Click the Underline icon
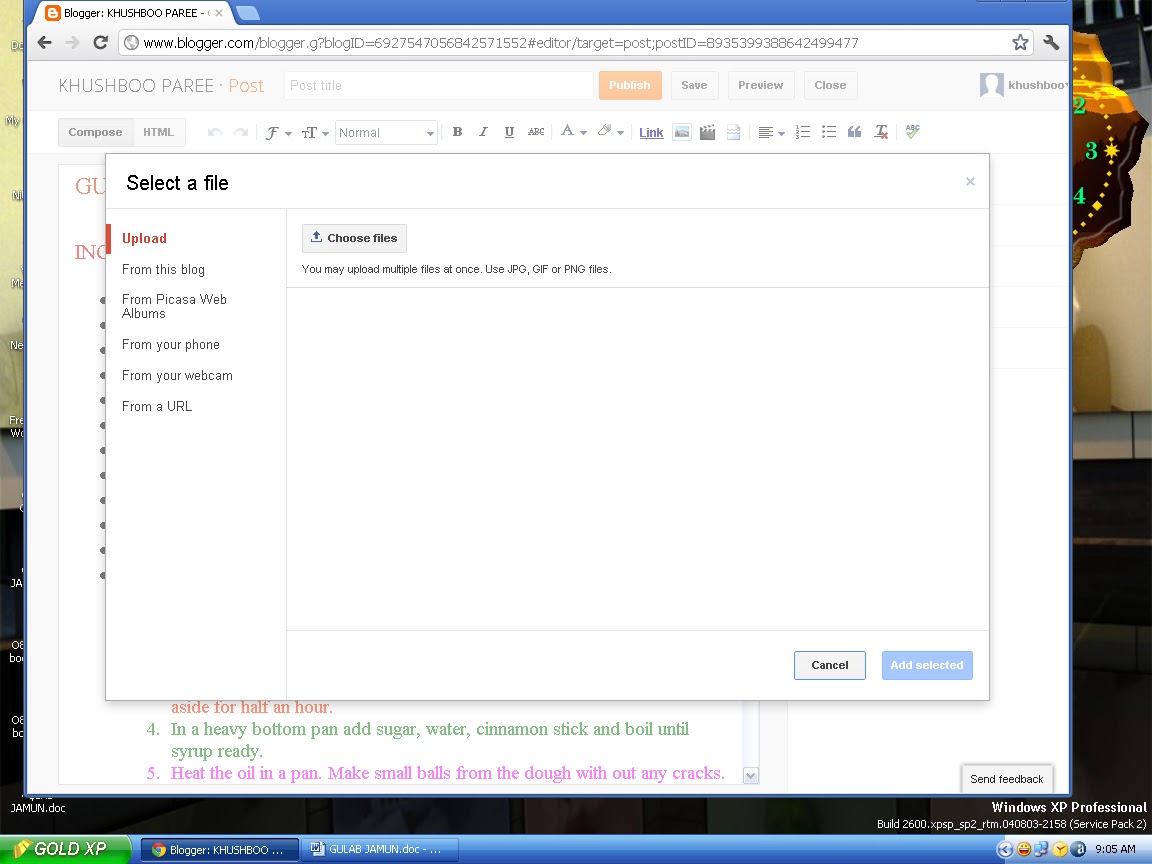The width and height of the screenshot is (1152, 864). point(509,132)
